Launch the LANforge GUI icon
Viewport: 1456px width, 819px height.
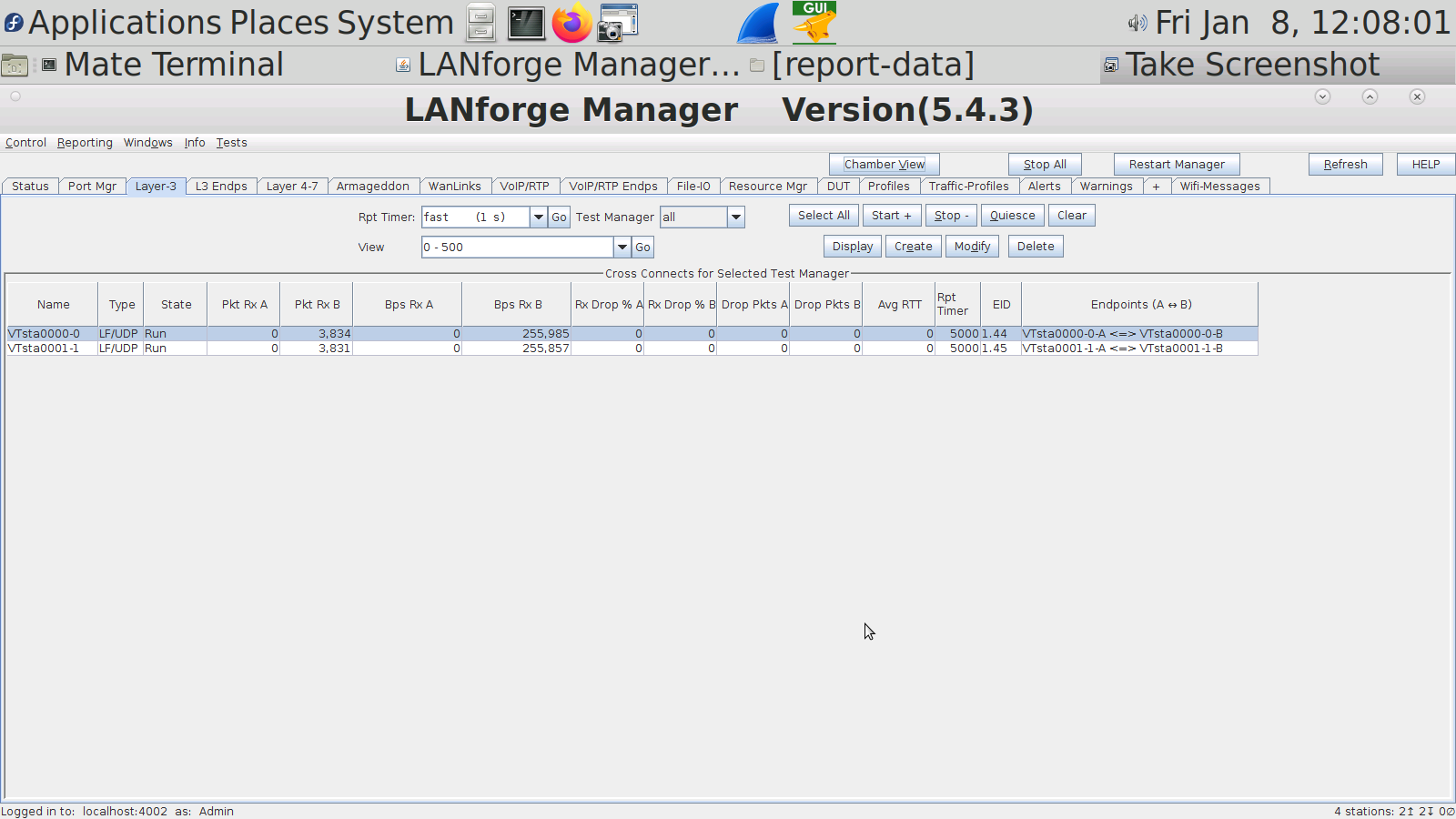click(814, 23)
